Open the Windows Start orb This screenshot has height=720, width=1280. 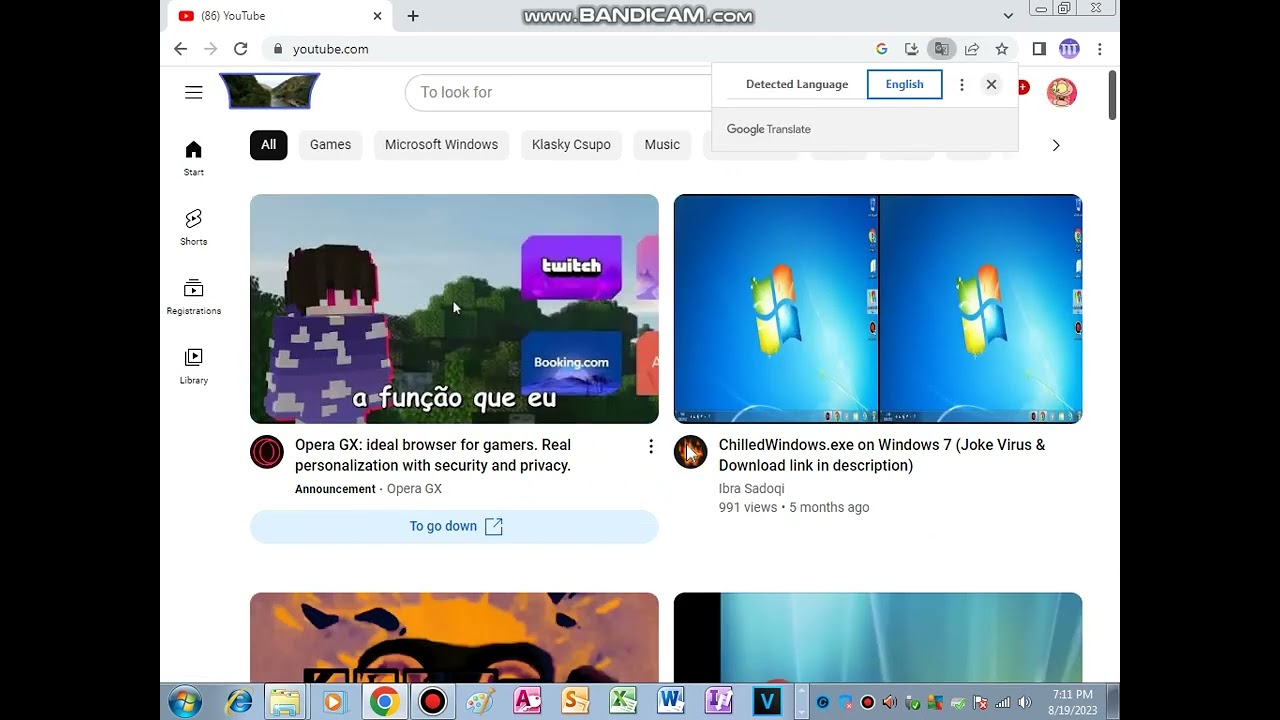coord(185,702)
